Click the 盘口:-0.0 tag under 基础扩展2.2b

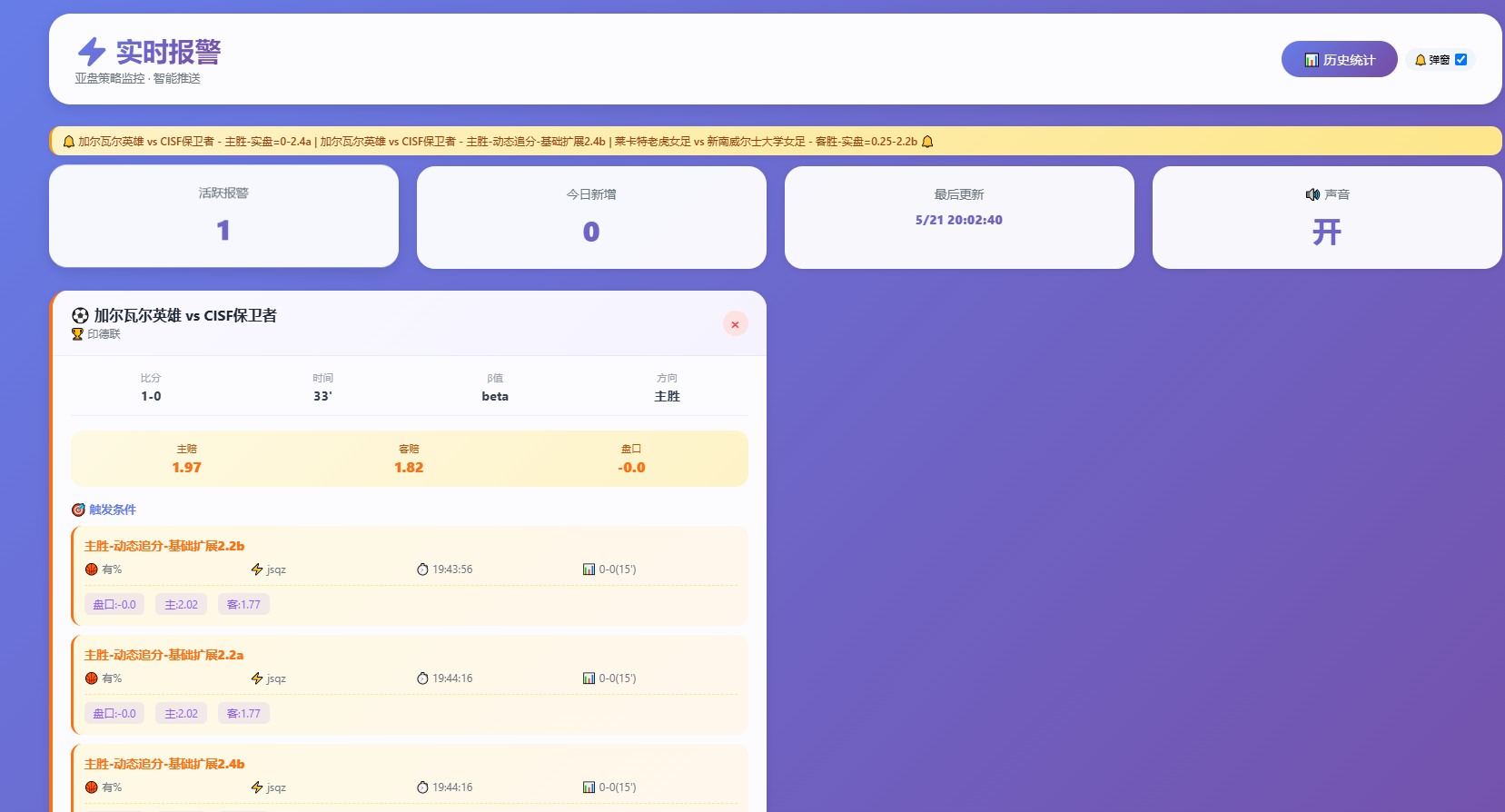click(x=114, y=605)
